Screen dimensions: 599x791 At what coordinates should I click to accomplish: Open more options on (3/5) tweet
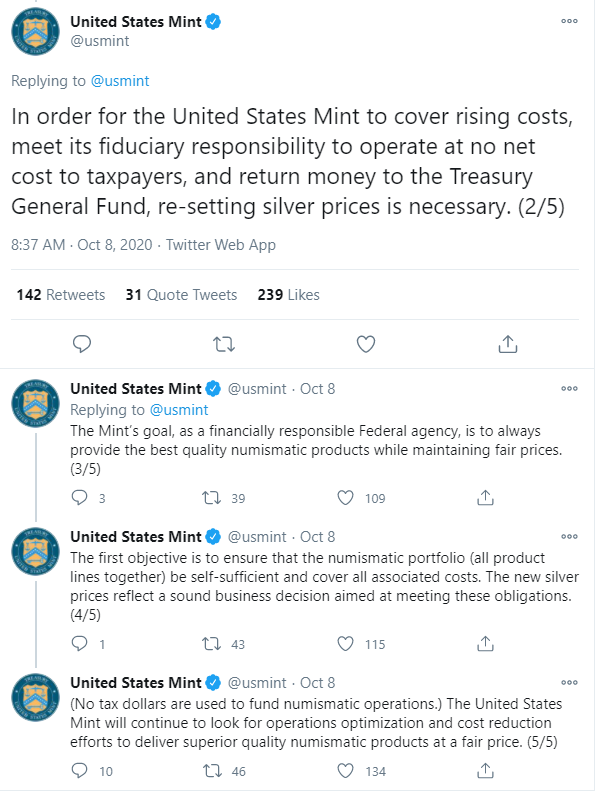coord(569,388)
